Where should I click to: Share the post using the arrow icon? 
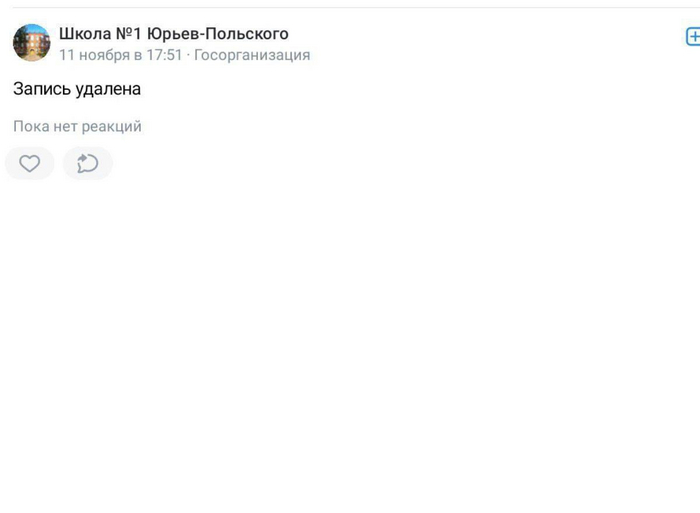coord(88,164)
